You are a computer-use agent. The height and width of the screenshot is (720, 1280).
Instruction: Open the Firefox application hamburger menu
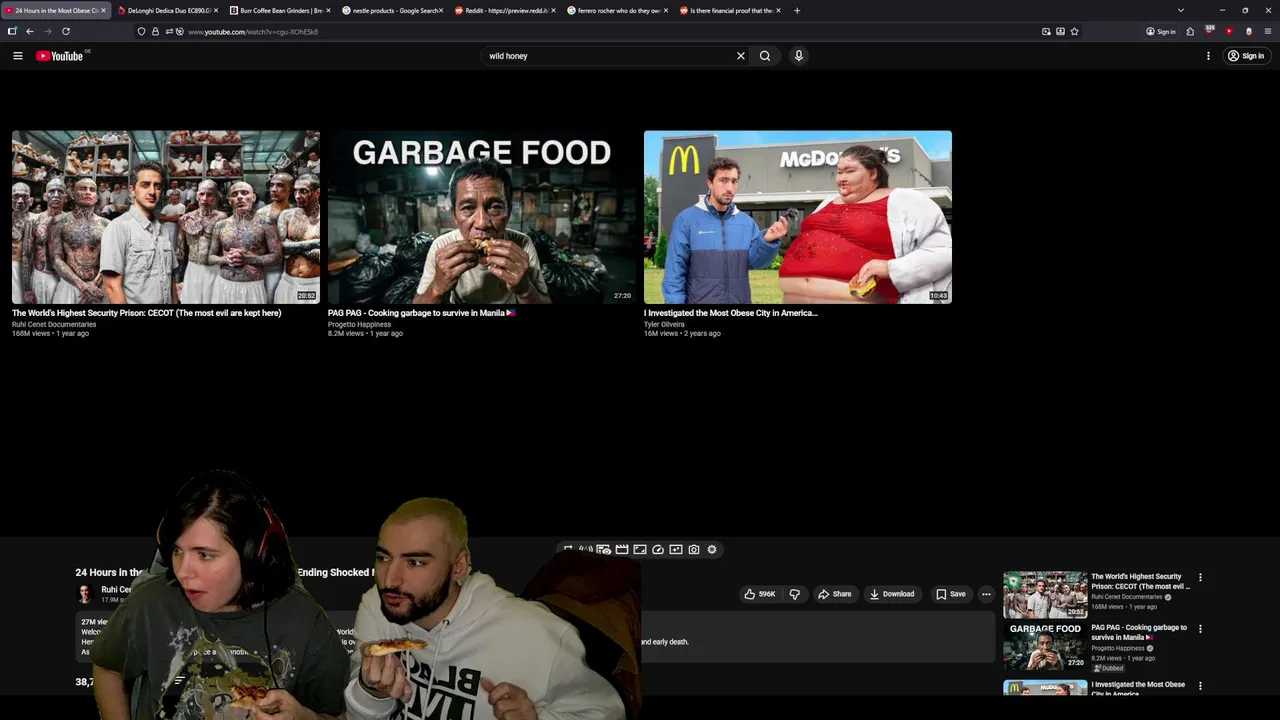(1268, 32)
